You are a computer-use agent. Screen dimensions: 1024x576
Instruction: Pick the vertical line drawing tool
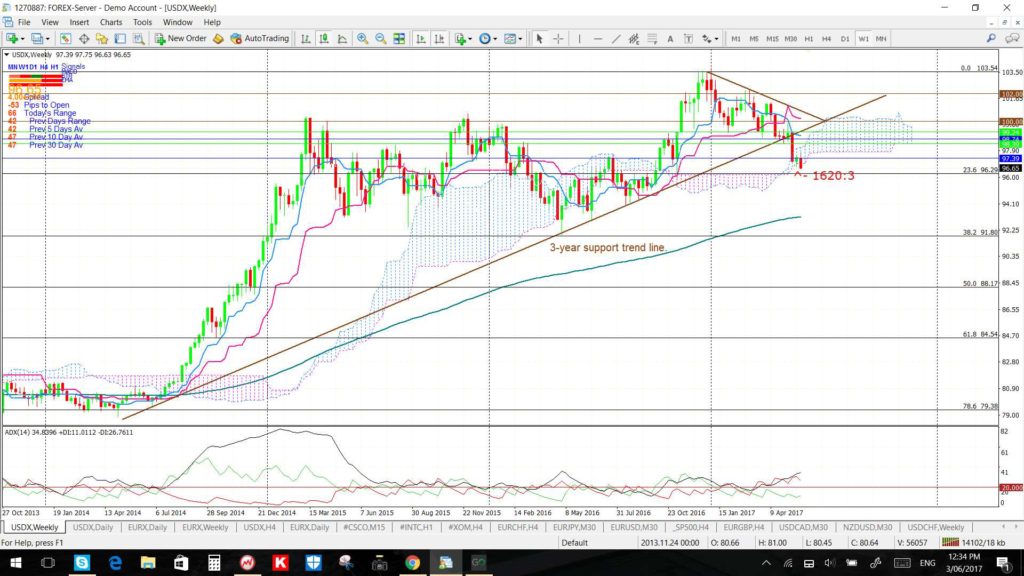click(579, 39)
